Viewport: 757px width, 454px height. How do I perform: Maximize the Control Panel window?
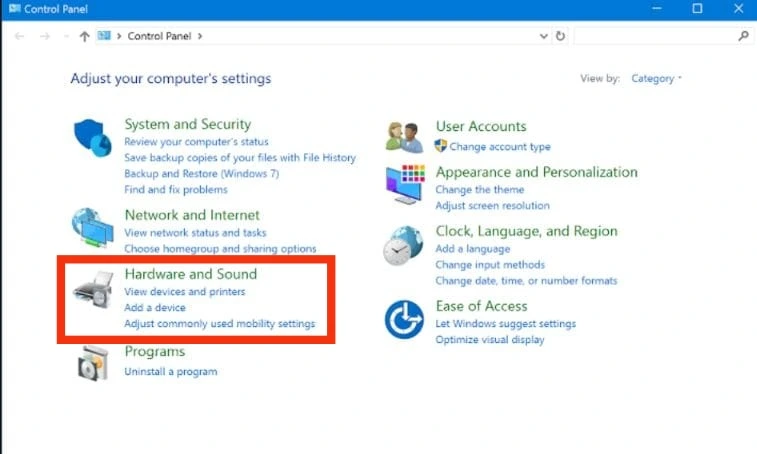point(697,9)
